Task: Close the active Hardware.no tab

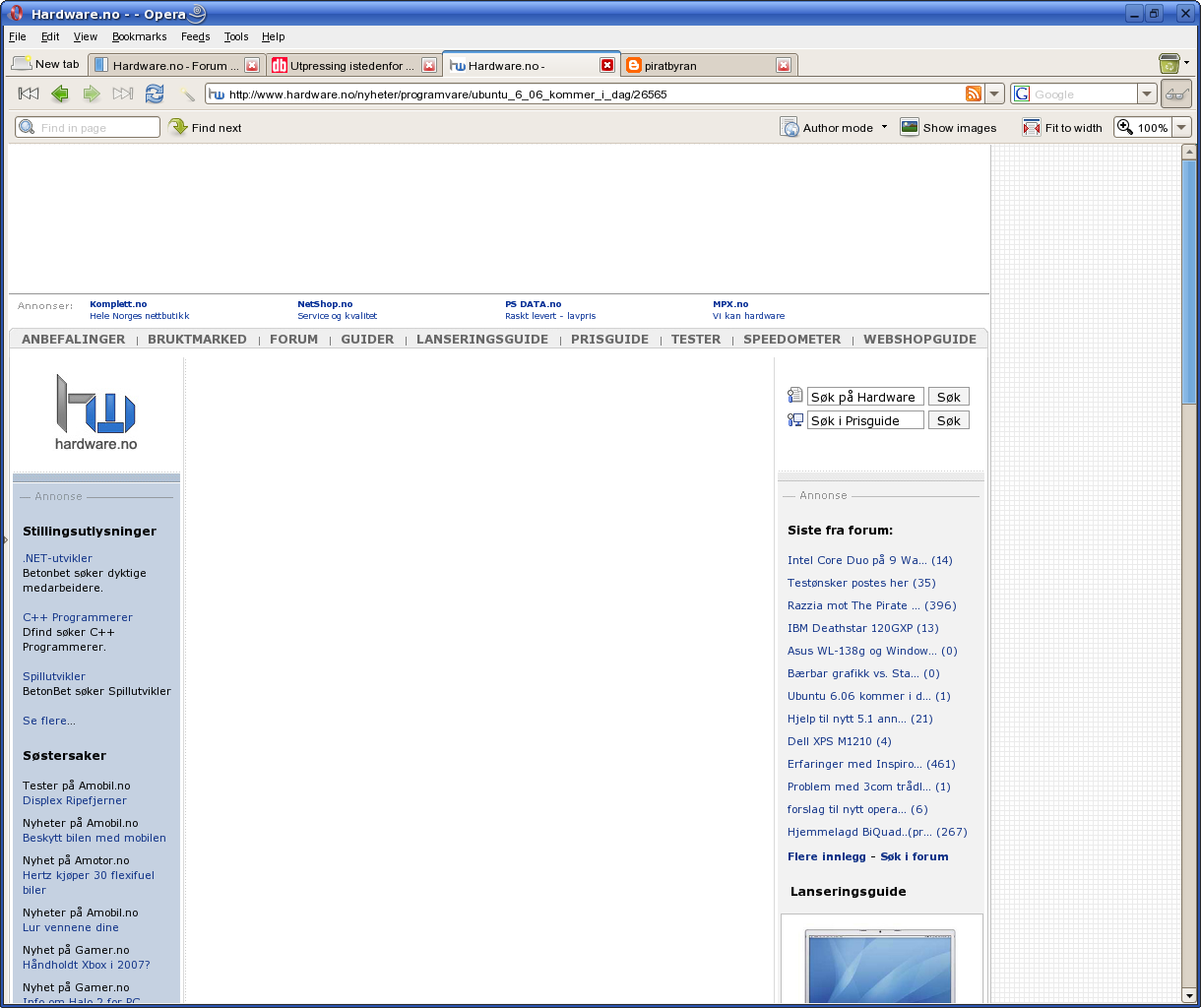Action: point(607,65)
